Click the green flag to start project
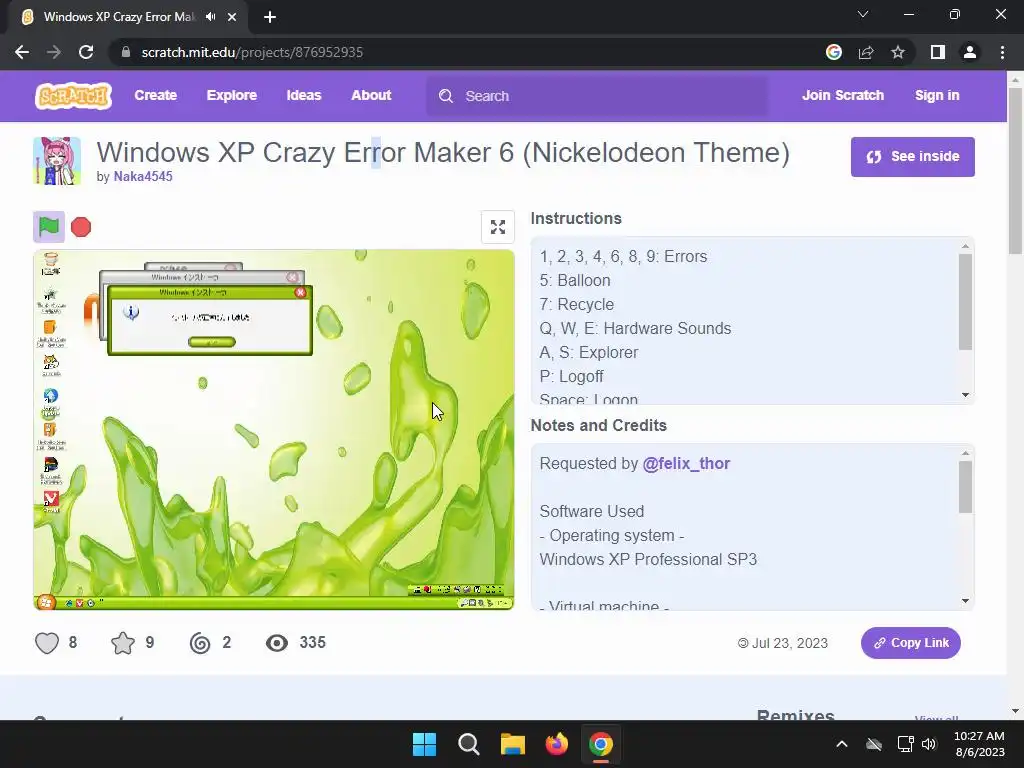Image resolution: width=1024 pixels, height=768 pixels. click(49, 227)
